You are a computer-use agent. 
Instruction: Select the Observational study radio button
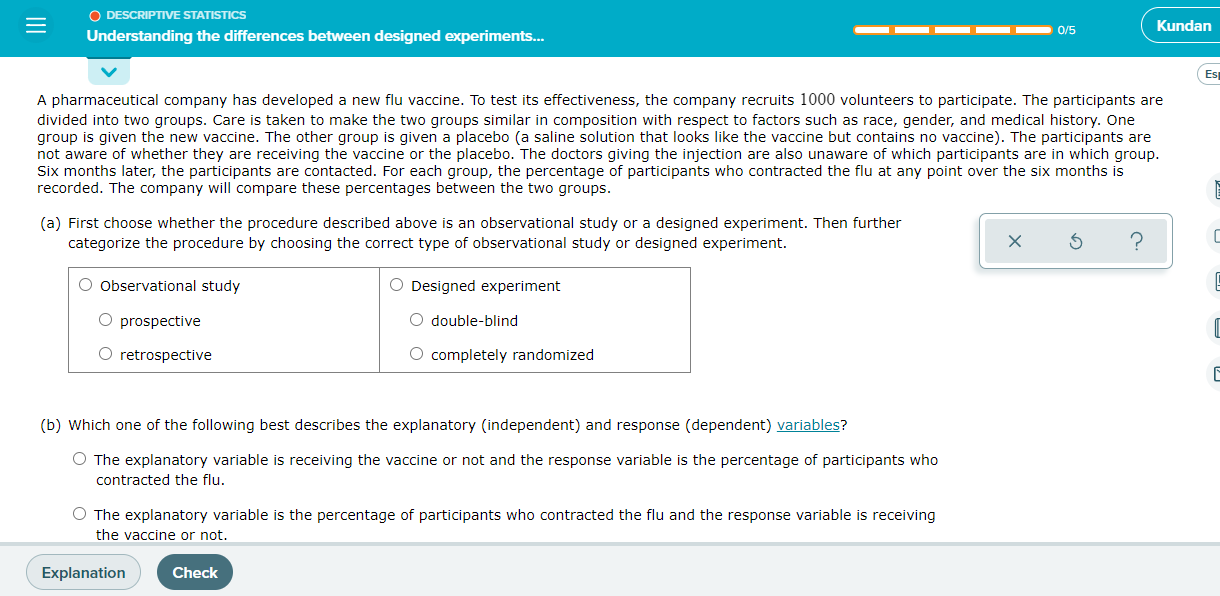pyautogui.click(x=86, y=284)
